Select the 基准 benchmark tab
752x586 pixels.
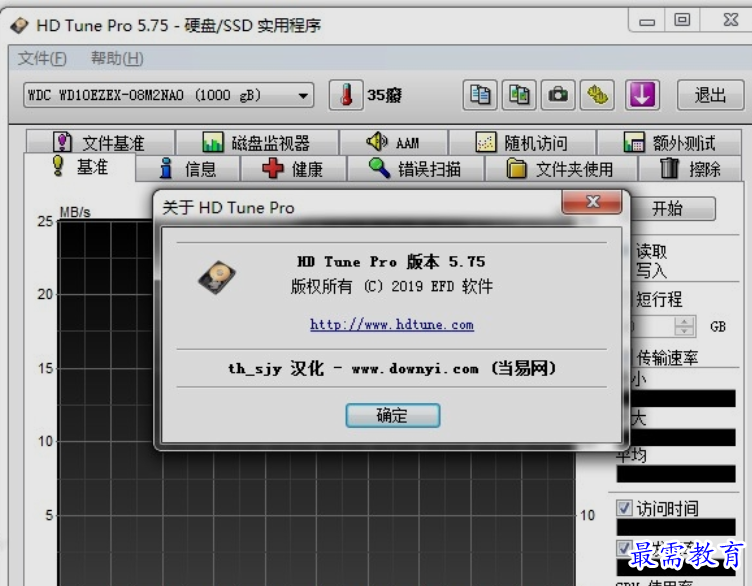80,167
